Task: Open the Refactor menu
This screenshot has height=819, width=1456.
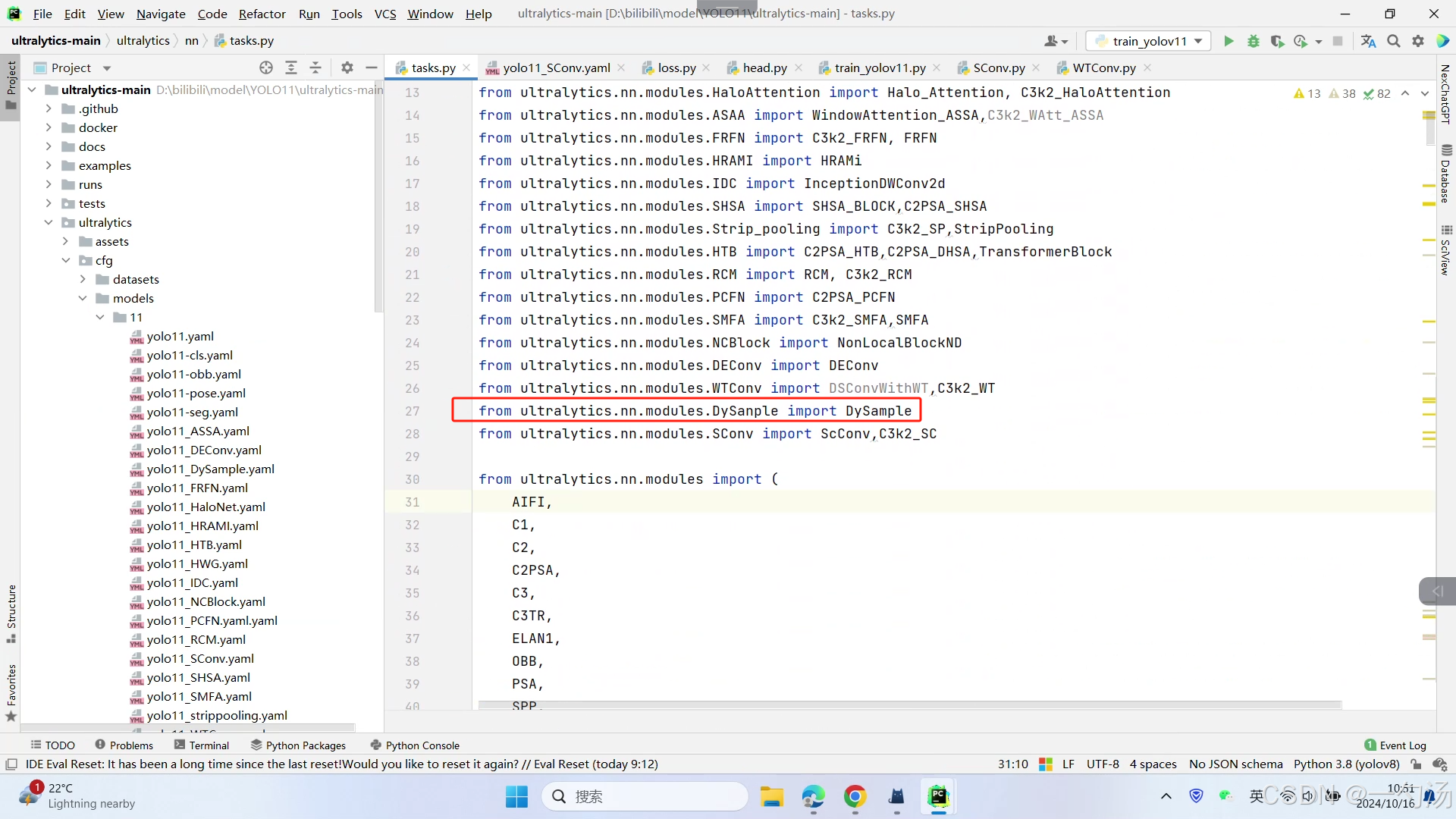Action: coord(262,14)
